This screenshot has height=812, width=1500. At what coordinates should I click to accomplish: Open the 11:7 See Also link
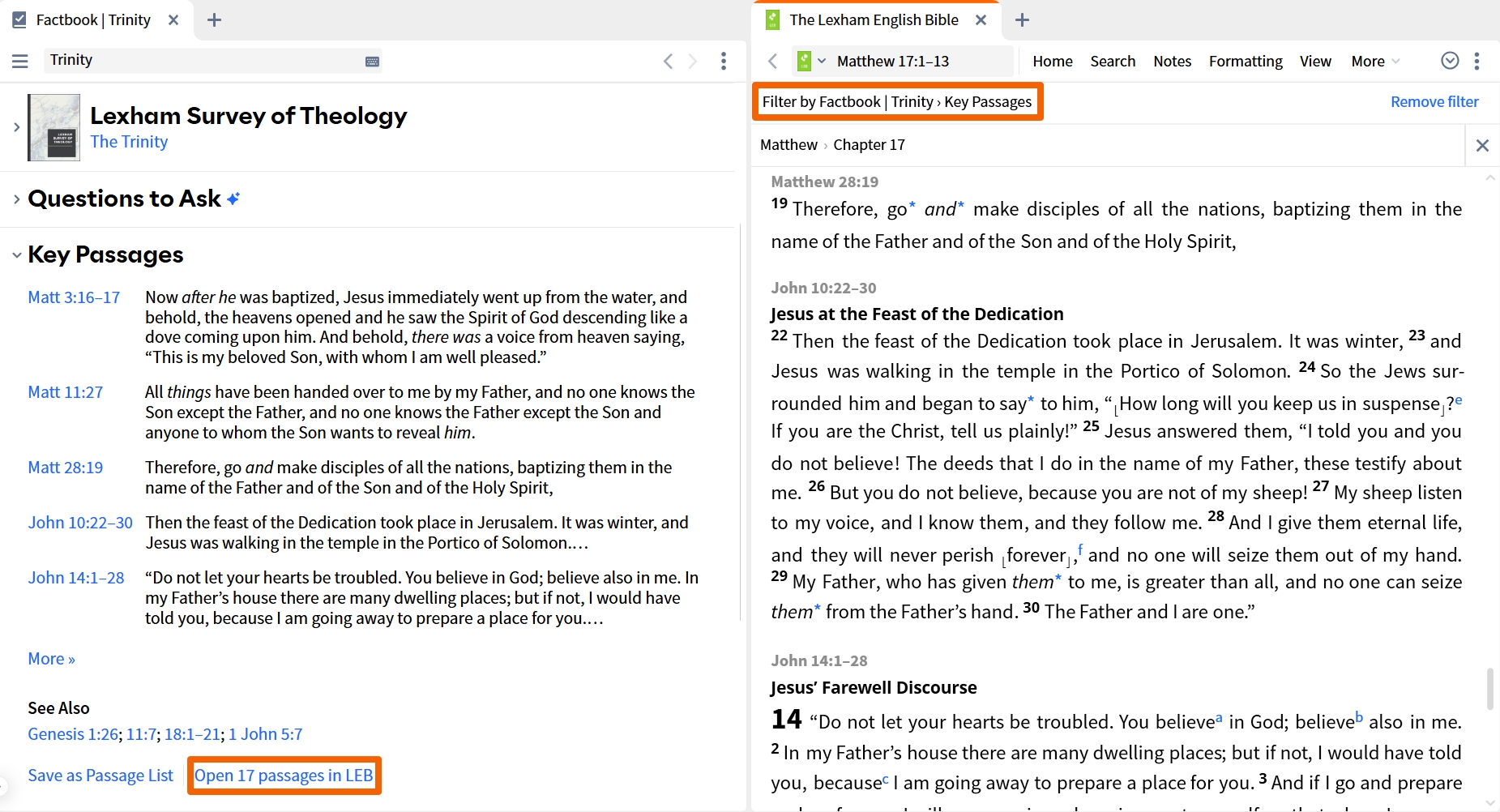[141, 734]
